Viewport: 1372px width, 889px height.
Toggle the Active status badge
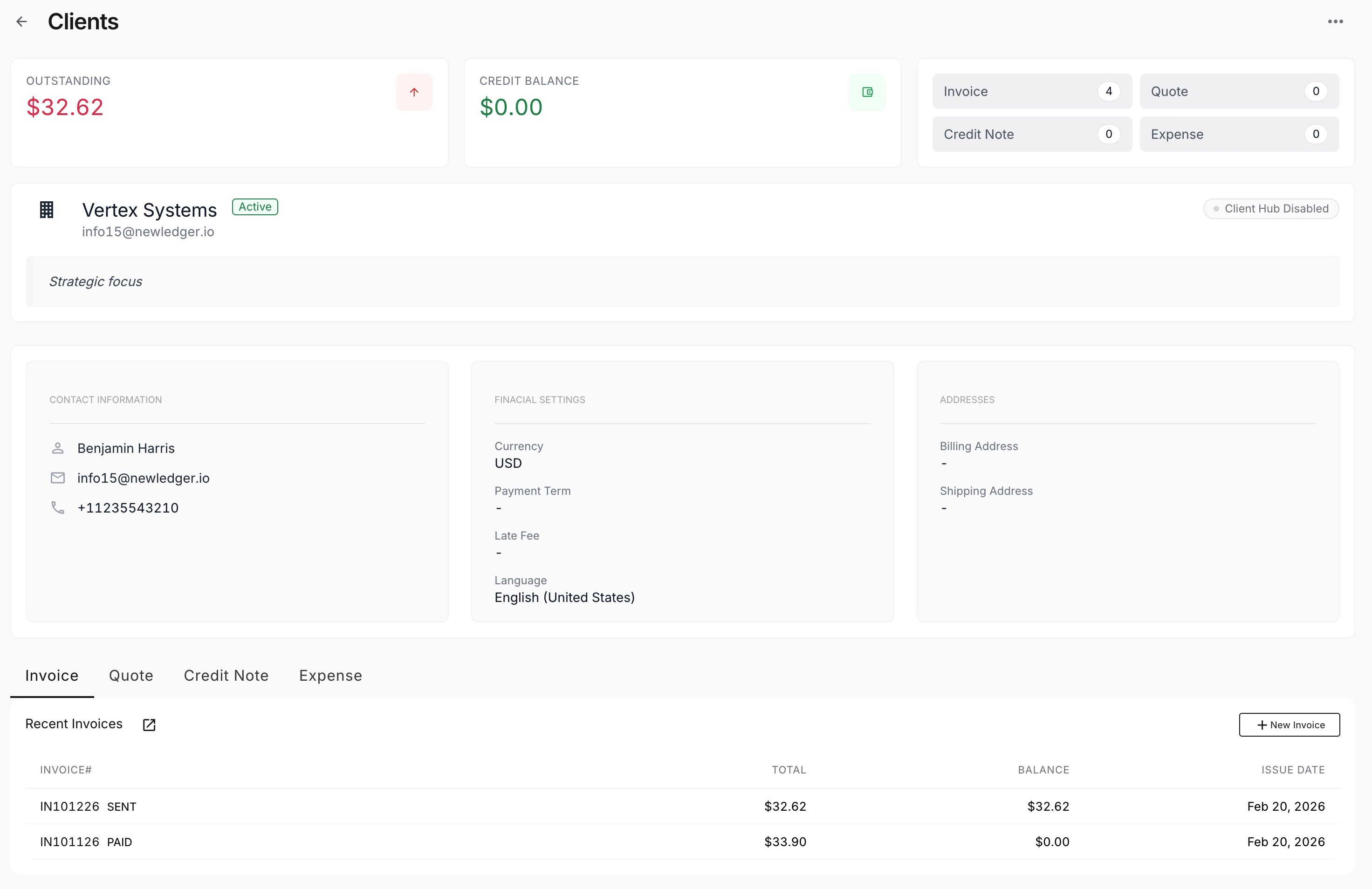[254, 206]
